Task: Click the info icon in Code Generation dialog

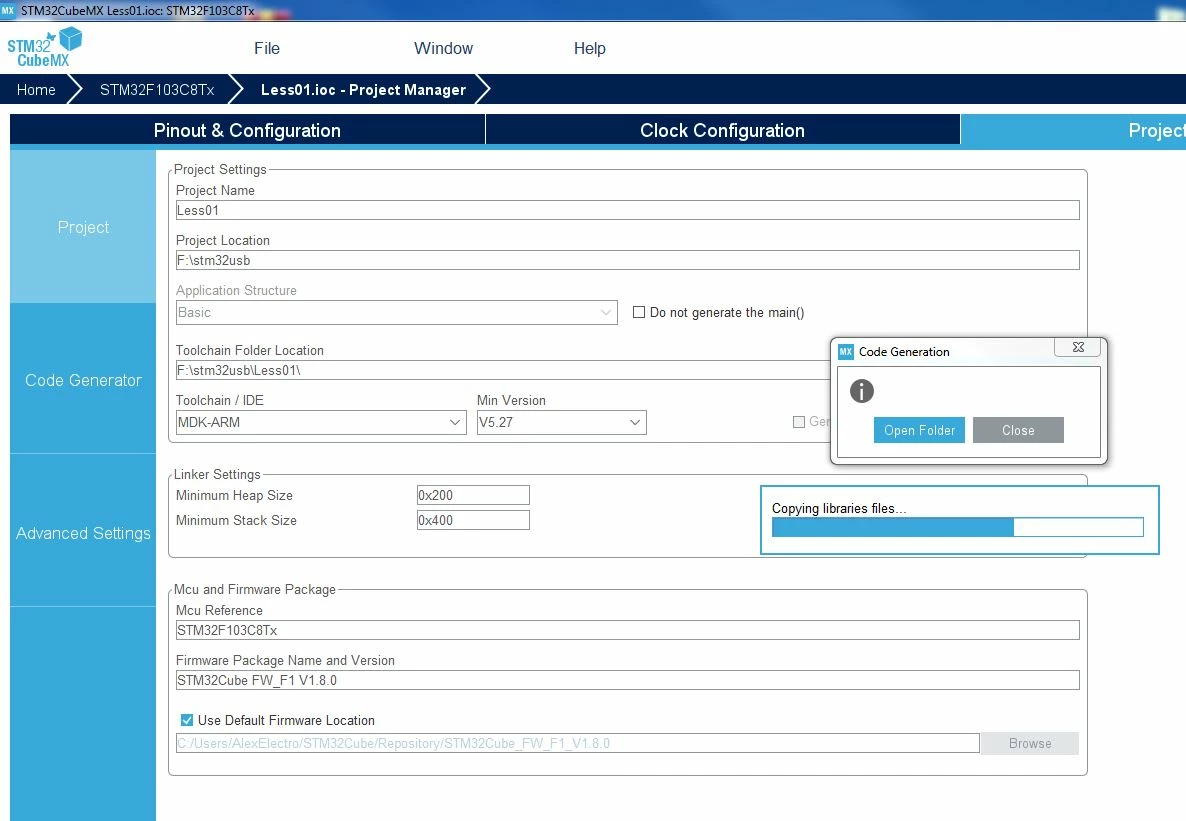Action: coord(862,390)
